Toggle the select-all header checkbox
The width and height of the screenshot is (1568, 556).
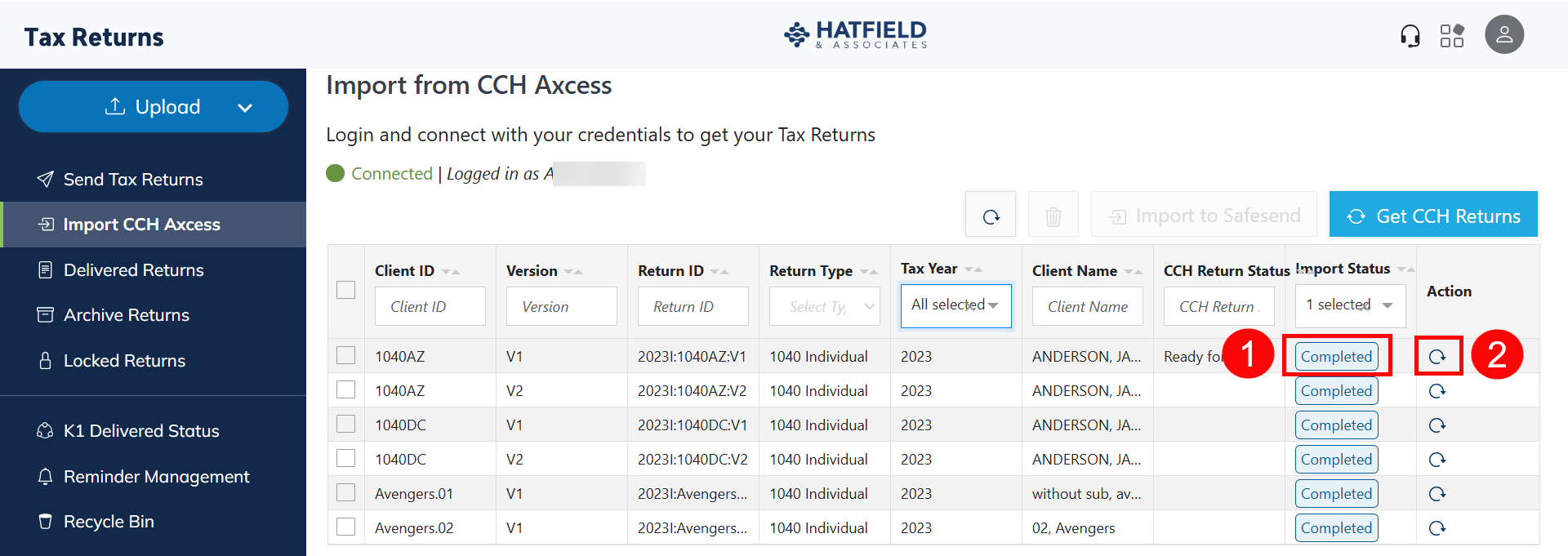click(346, 290)
